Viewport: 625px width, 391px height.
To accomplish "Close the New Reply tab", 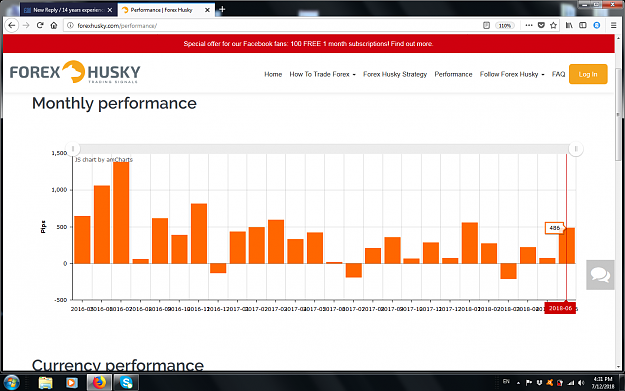I will 110,10.
